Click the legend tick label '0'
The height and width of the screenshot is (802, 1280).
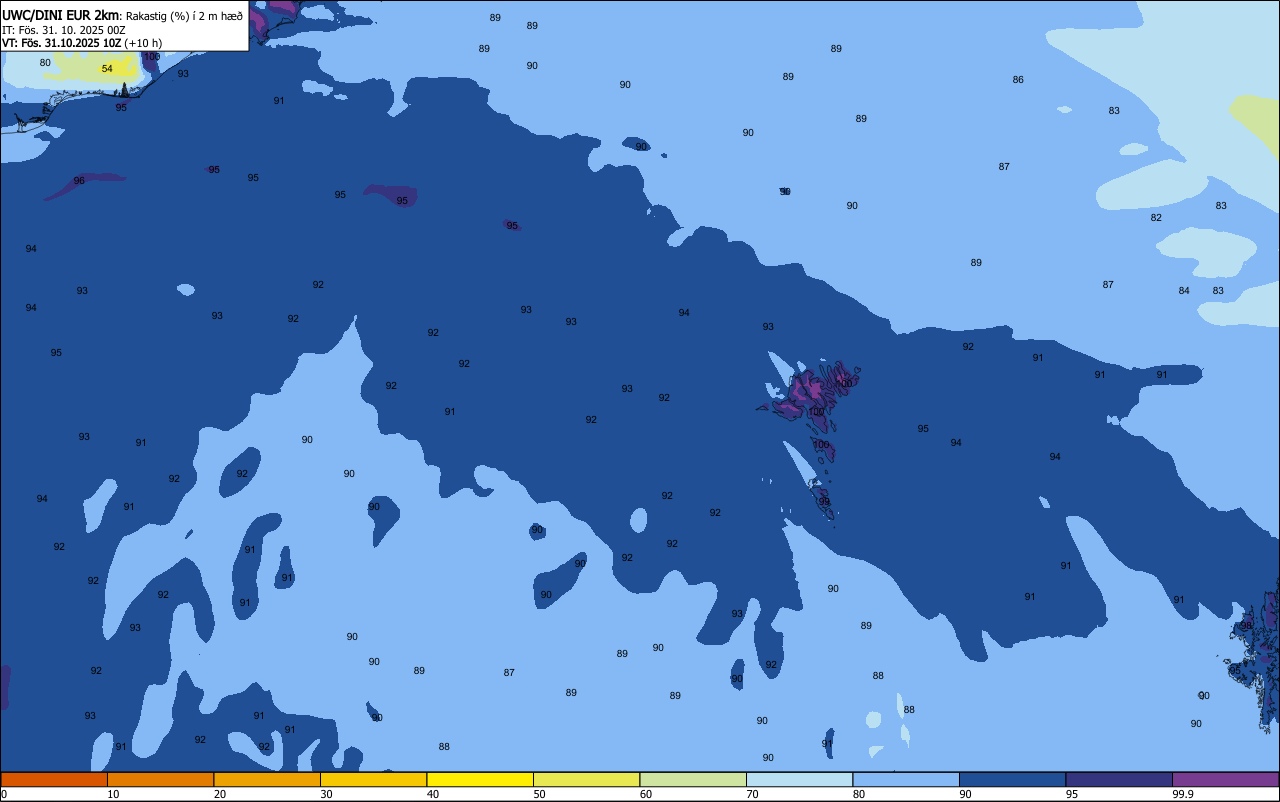point(4,794)
